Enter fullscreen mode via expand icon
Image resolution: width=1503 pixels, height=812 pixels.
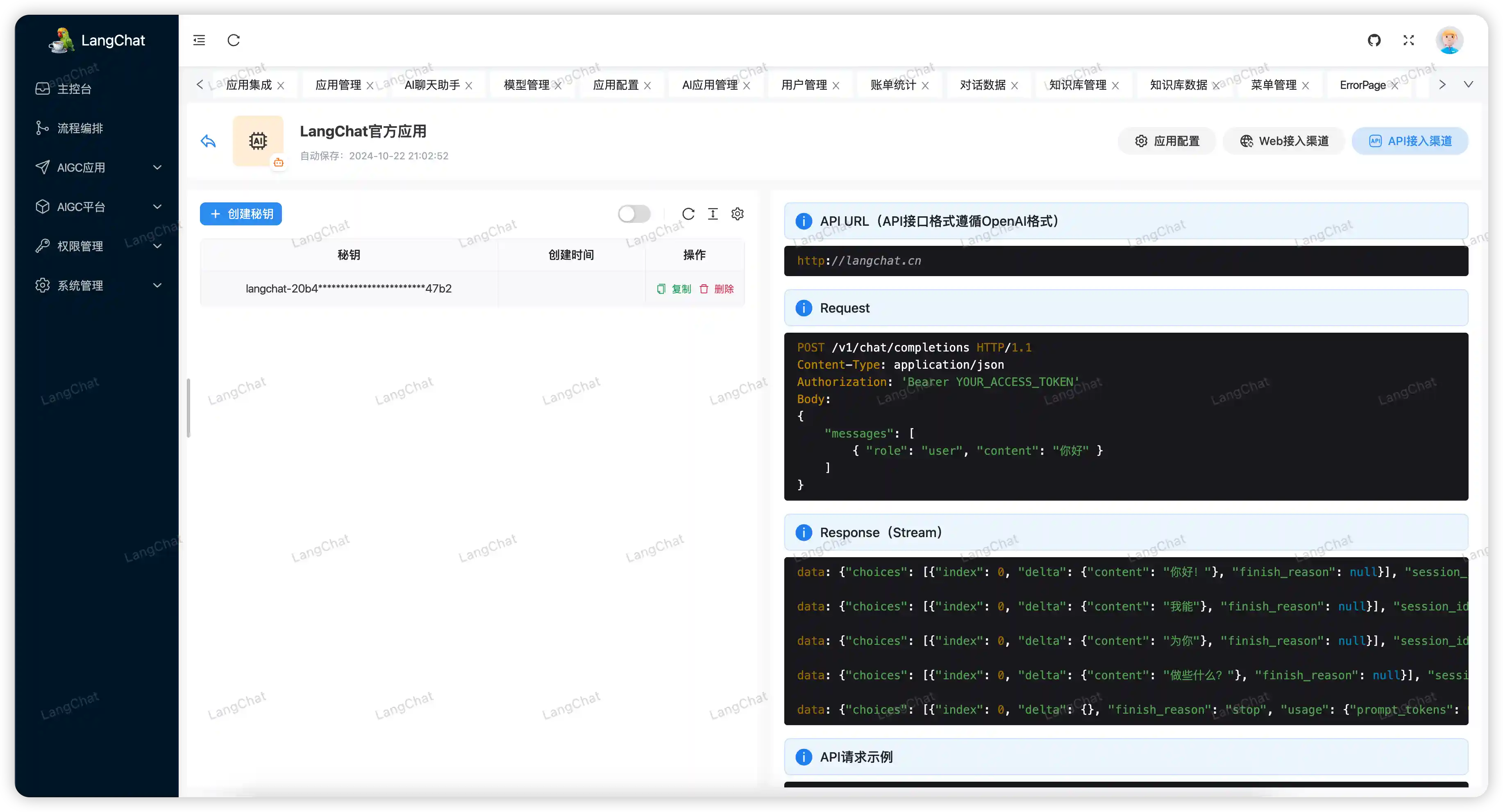(1408, 40)
